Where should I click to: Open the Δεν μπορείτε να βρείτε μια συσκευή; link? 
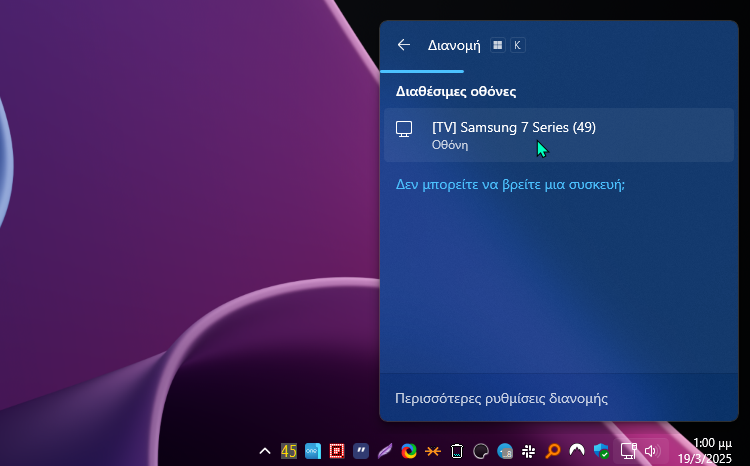click(x=510, y=184)
